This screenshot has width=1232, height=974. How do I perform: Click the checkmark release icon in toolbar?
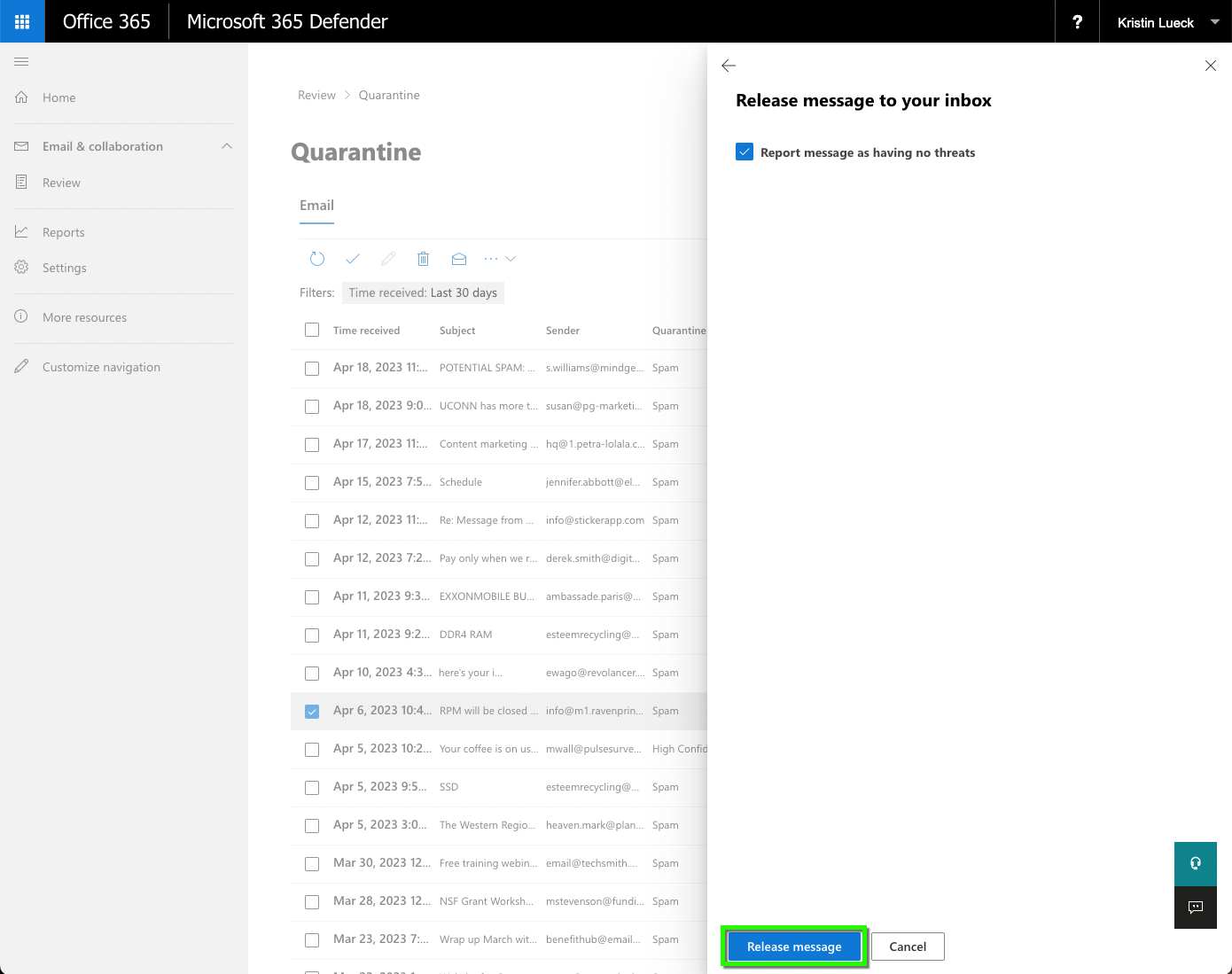pyautogui.click(x=353, y=258)
